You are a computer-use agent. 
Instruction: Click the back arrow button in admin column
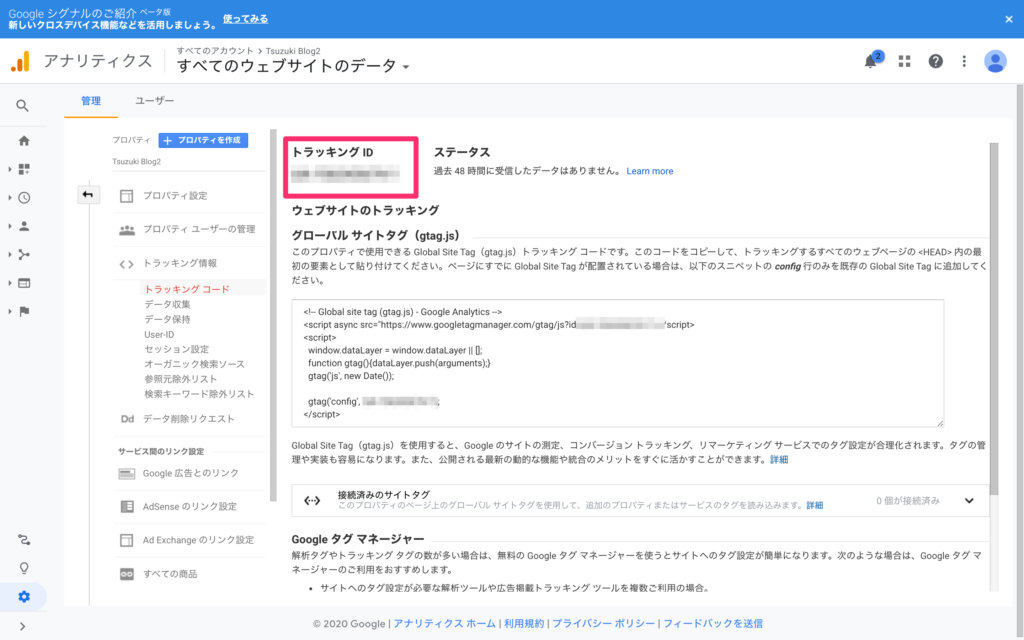pyautogui.click(x=88, y=195)
